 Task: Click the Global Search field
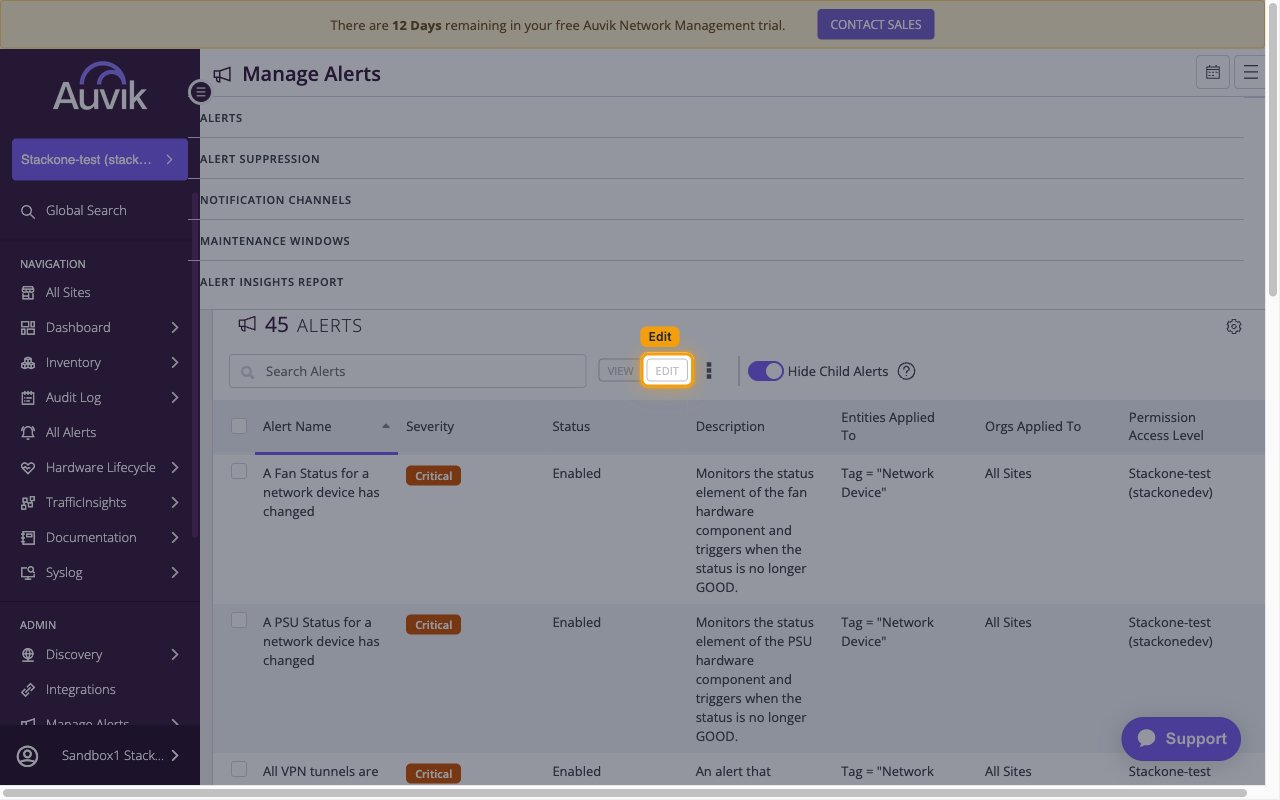[x=86, y=211]
